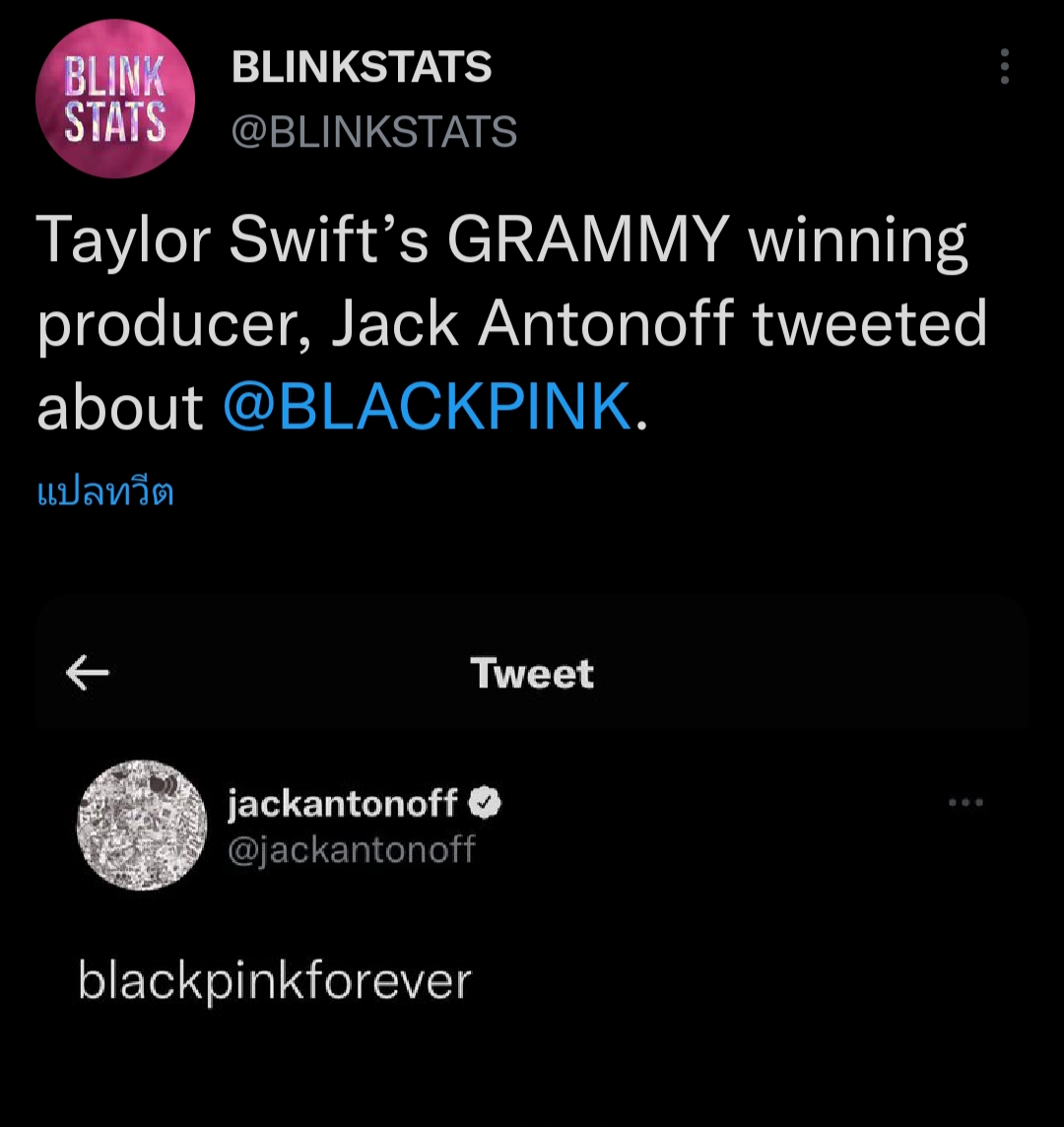Click the "Tweet" header title
1064x1127 pixels.
[x=532, y=674]
